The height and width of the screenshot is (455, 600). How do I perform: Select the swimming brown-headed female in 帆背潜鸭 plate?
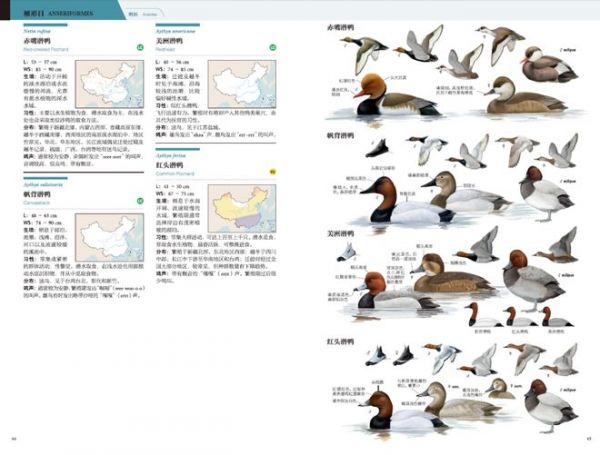pyautogui.click(x=467, y=192)
